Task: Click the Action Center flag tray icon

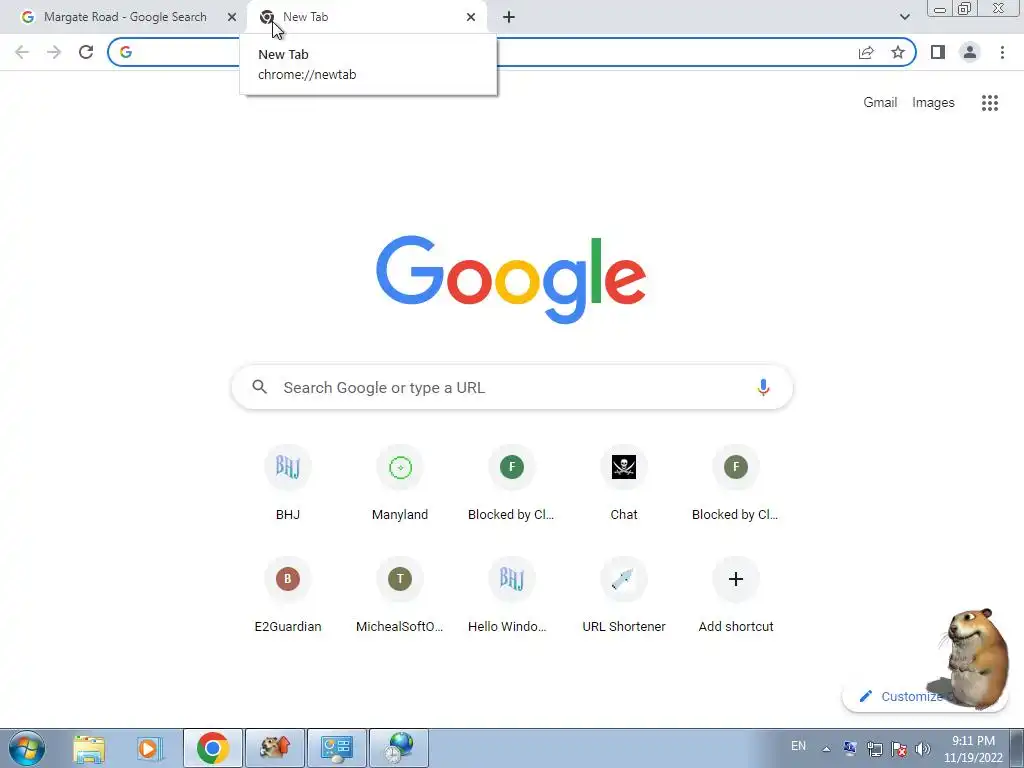Action: [x=899, y=749]
